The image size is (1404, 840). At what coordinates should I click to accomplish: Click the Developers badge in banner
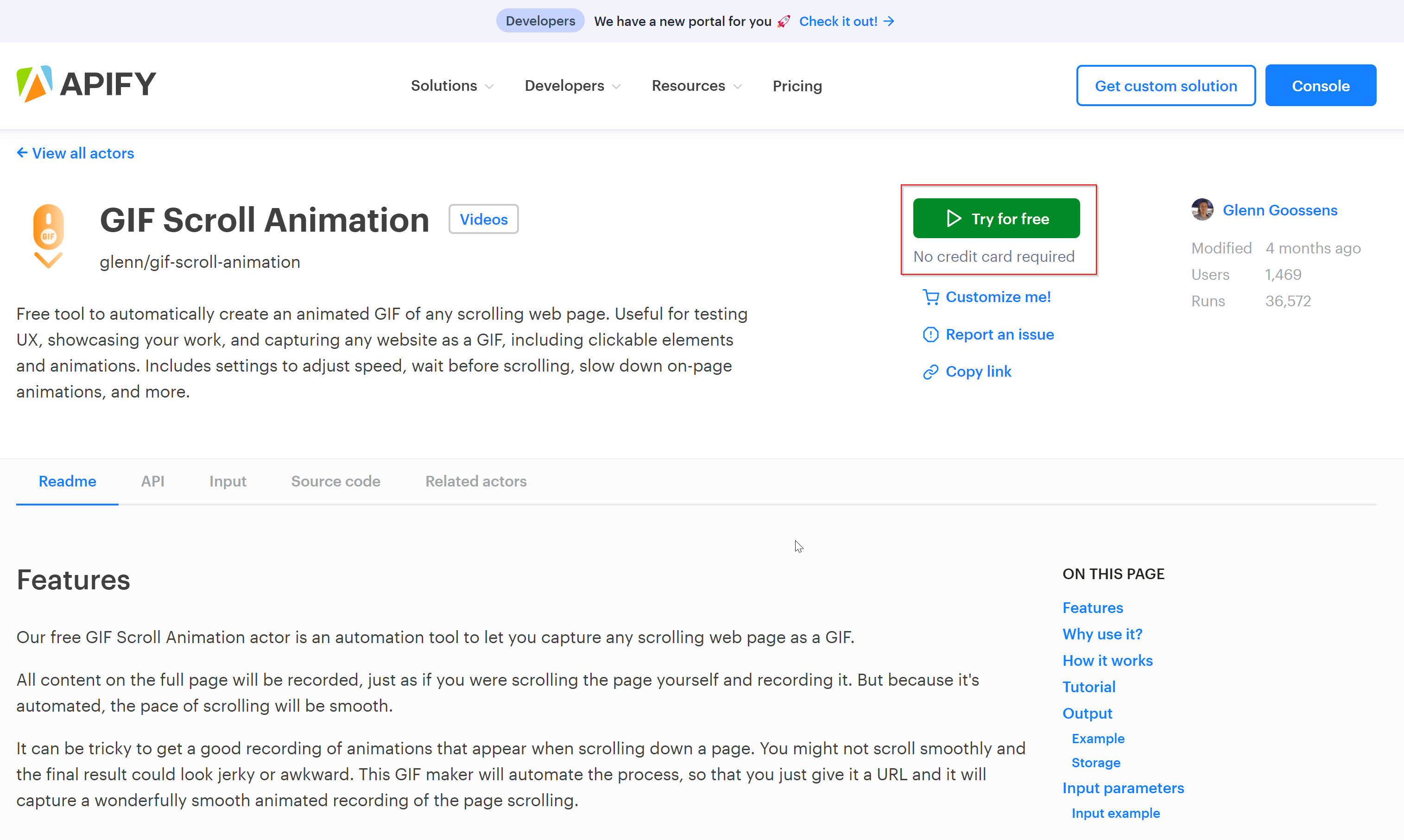(540, 21)
